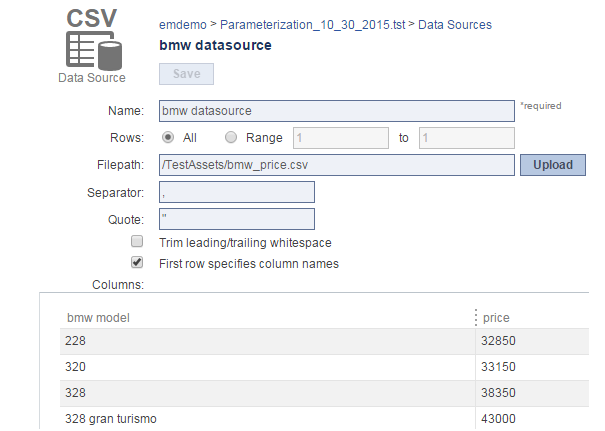
Task: Click the Save button
Action: click(186, 74)
